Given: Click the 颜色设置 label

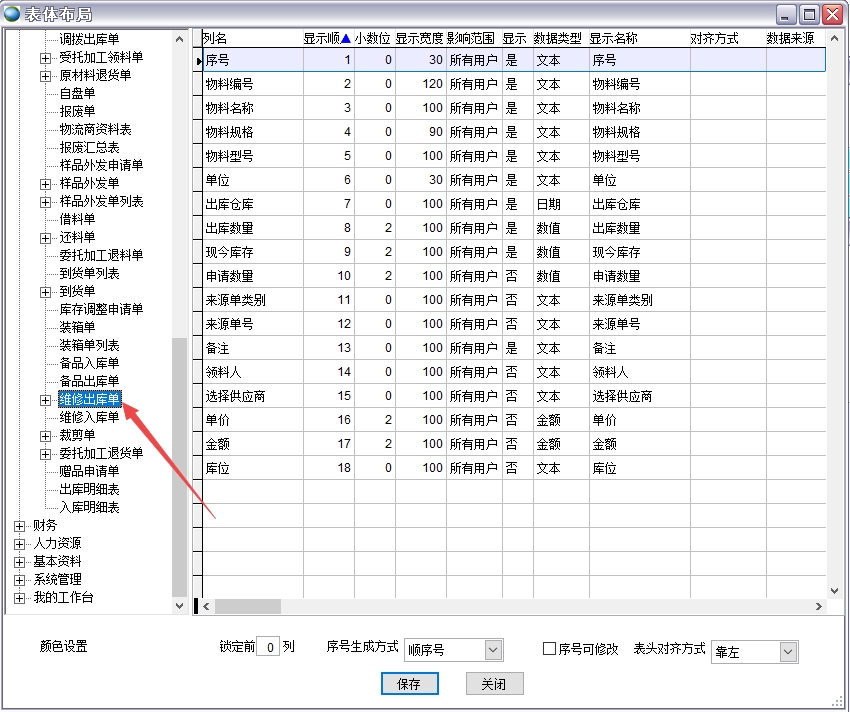Looking at the screenshot, I should [x=64, y=647].
